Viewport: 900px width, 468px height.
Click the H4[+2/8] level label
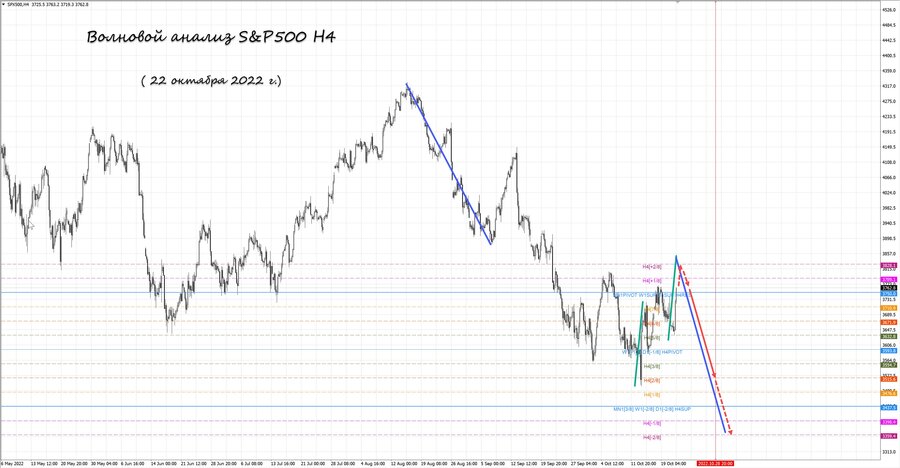point(651,266)
